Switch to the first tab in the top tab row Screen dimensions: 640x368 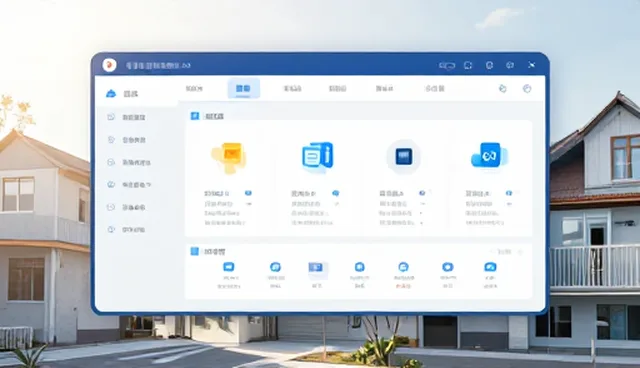tap(194, 88)
